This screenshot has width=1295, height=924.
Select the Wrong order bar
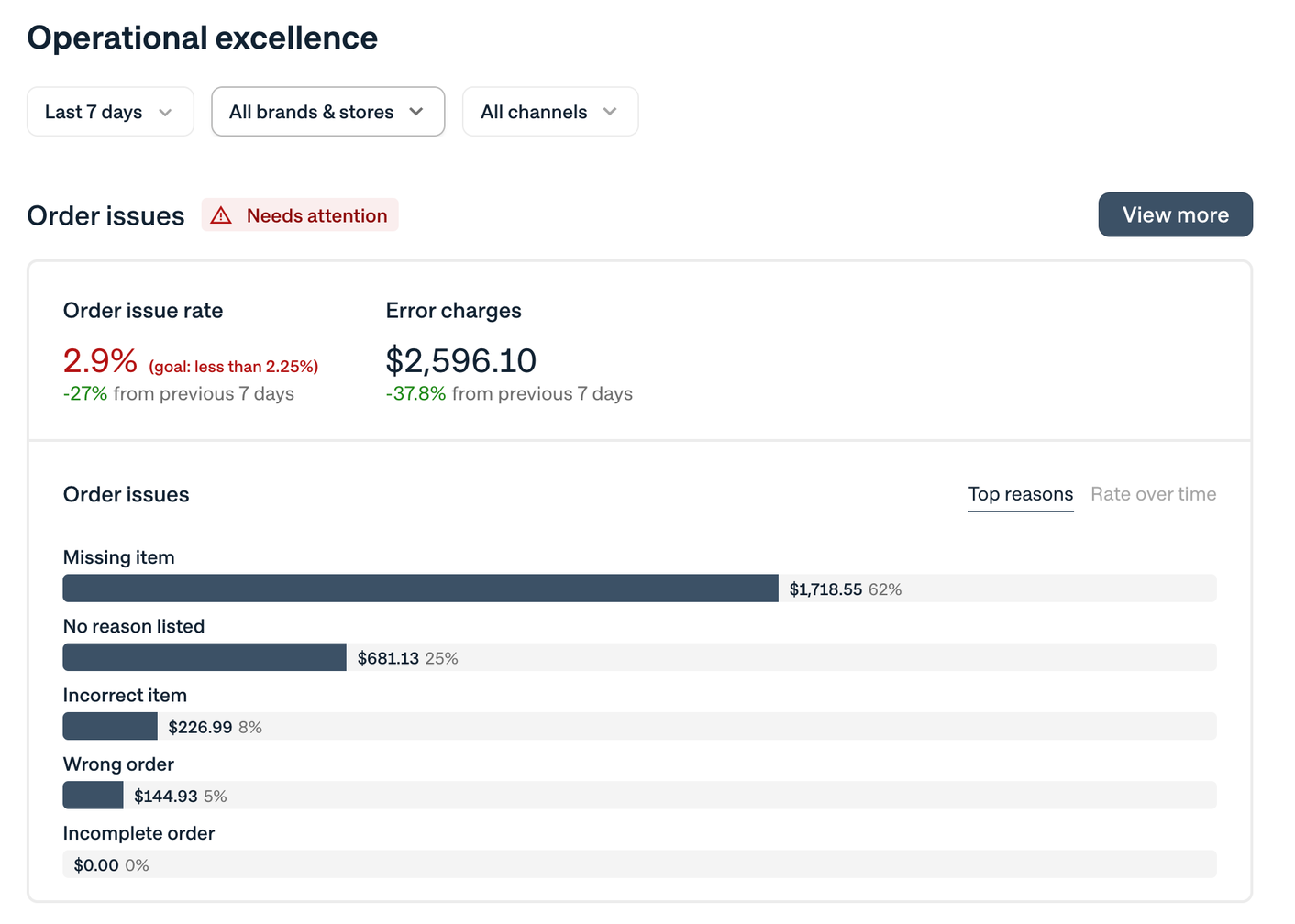[x=93, y=796]
